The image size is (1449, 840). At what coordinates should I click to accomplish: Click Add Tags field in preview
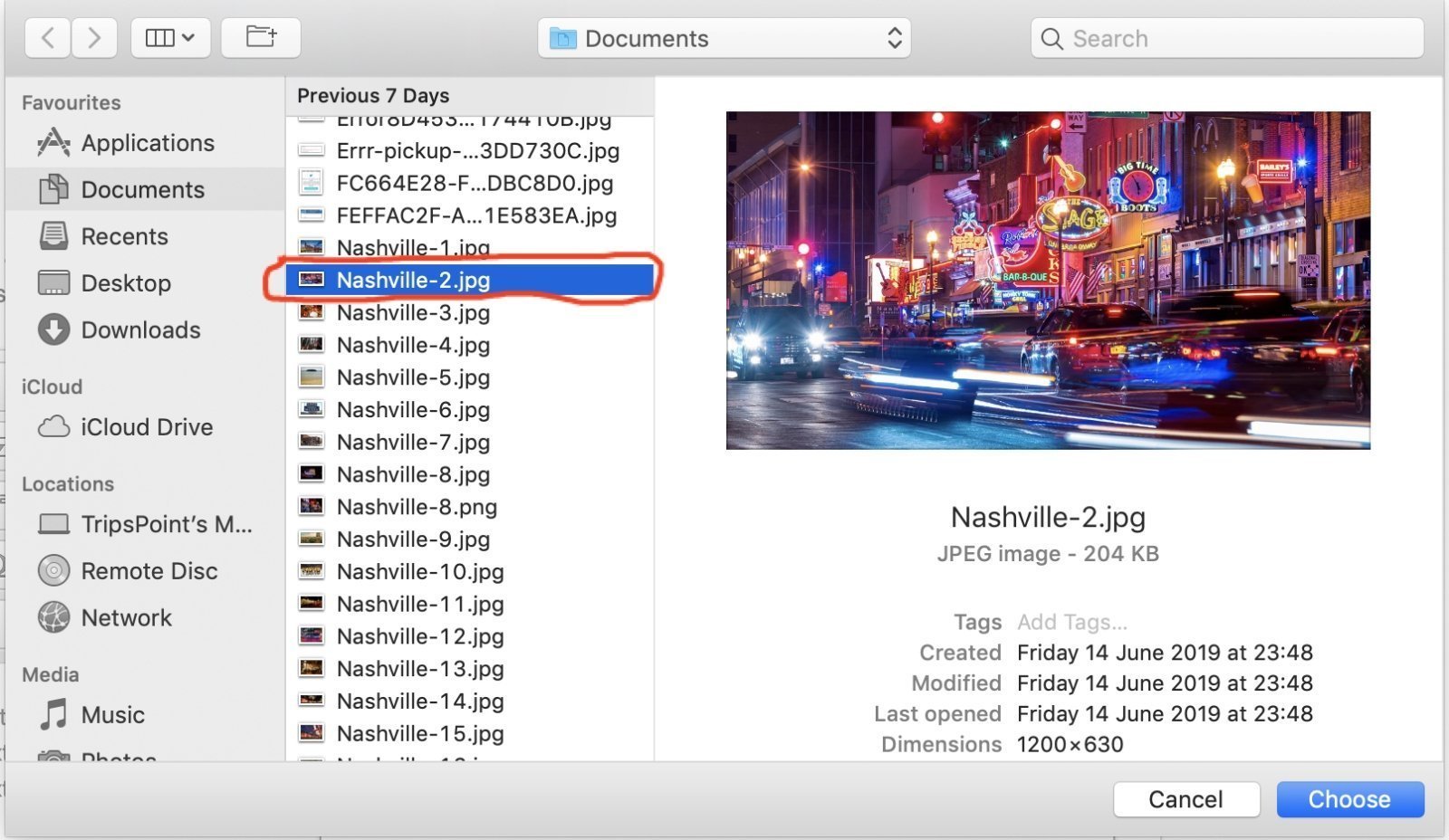[1072, 623]
